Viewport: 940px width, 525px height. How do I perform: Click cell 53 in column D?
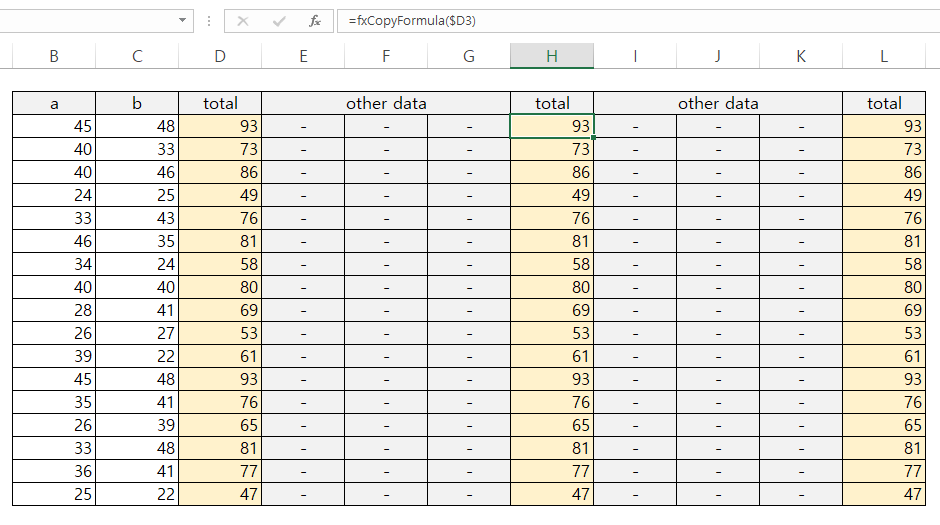220,333
